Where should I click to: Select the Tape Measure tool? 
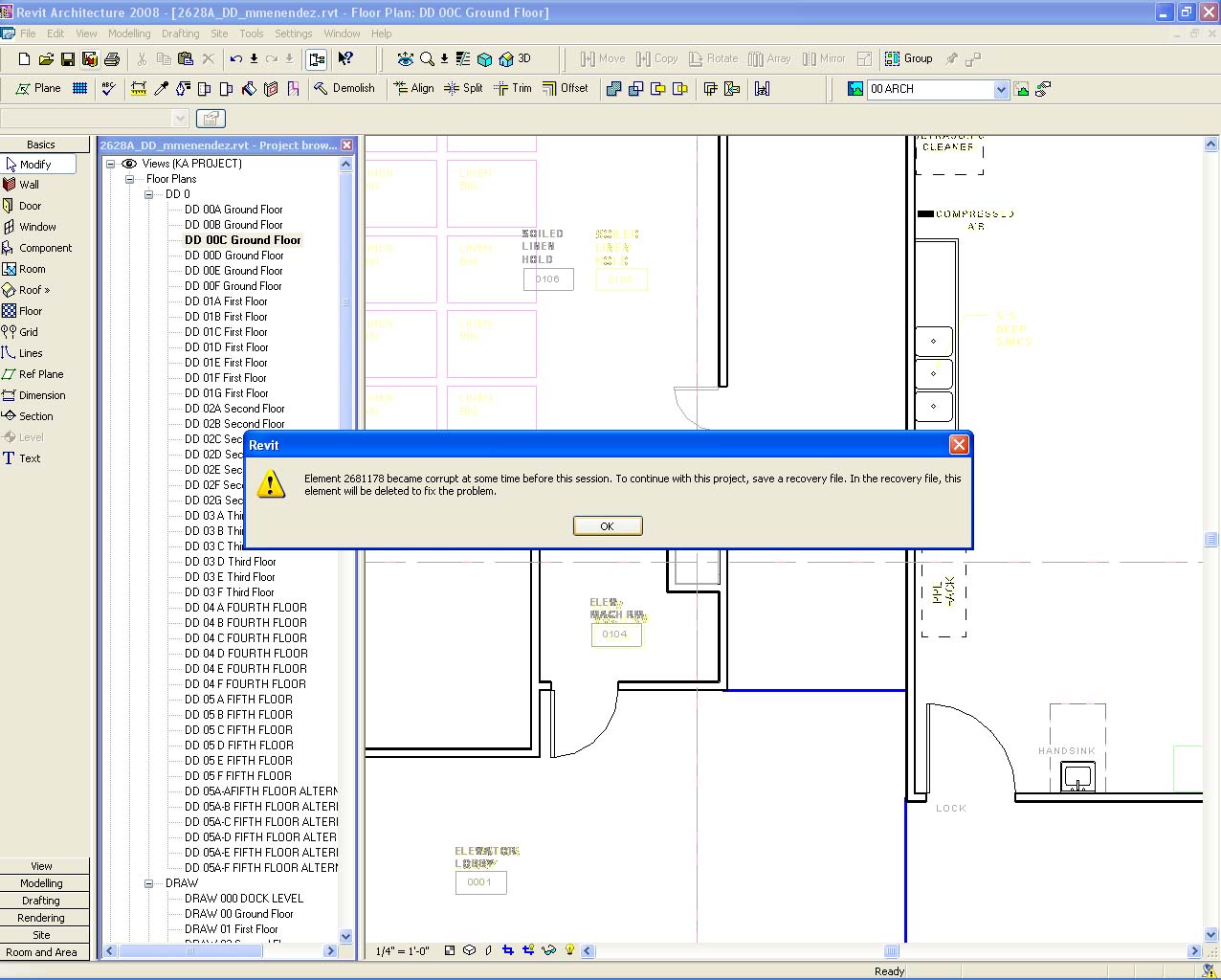click(139, 89)
